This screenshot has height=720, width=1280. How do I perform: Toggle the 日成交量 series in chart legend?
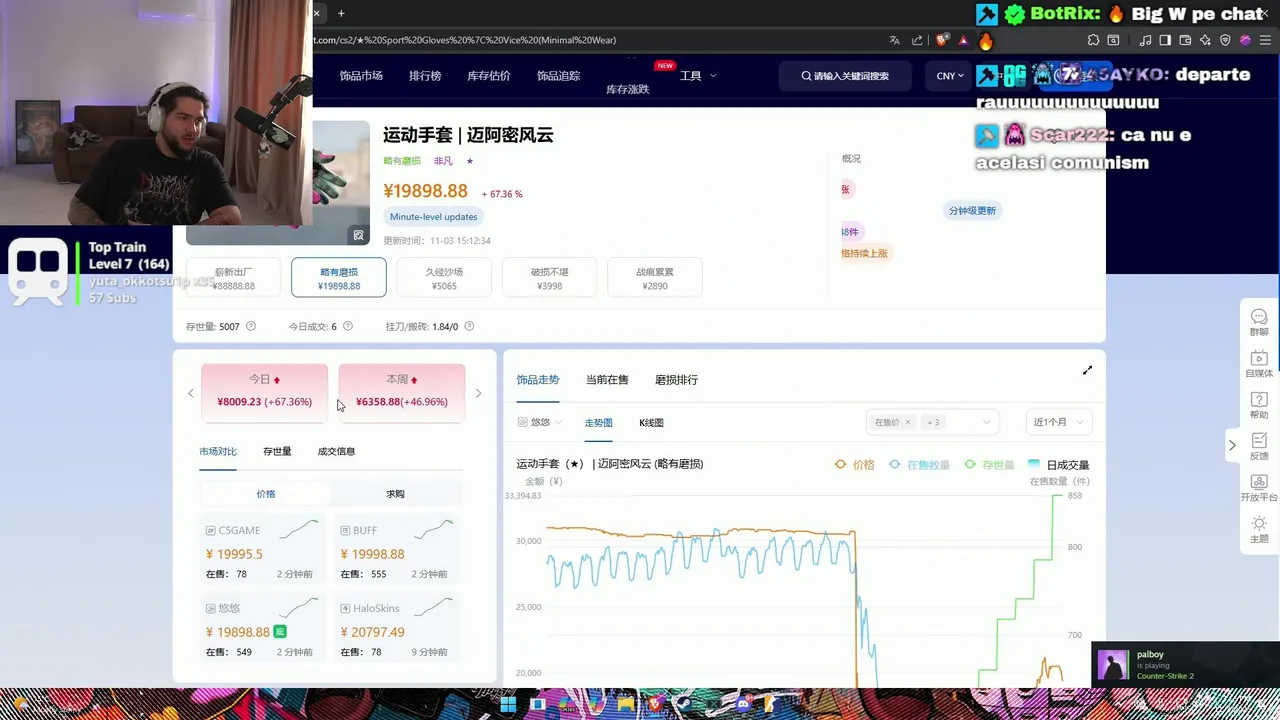(1059, 465)
